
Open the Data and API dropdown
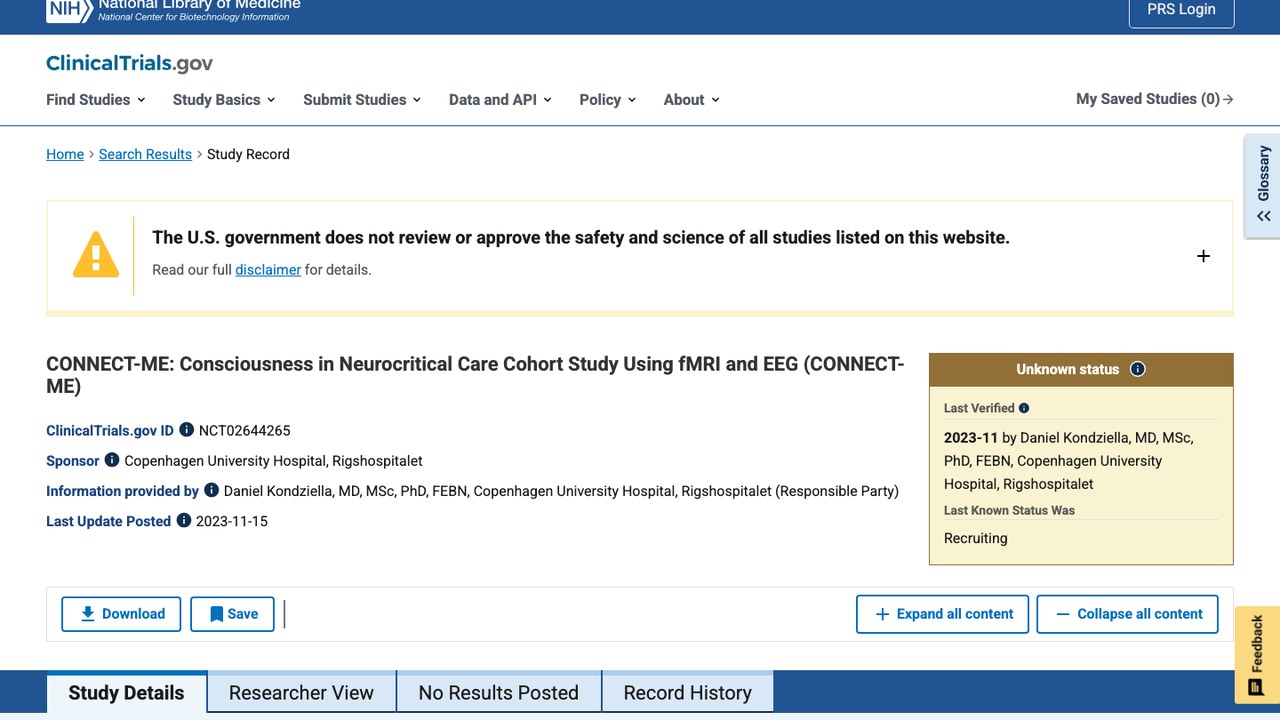(x=500, y=99)
